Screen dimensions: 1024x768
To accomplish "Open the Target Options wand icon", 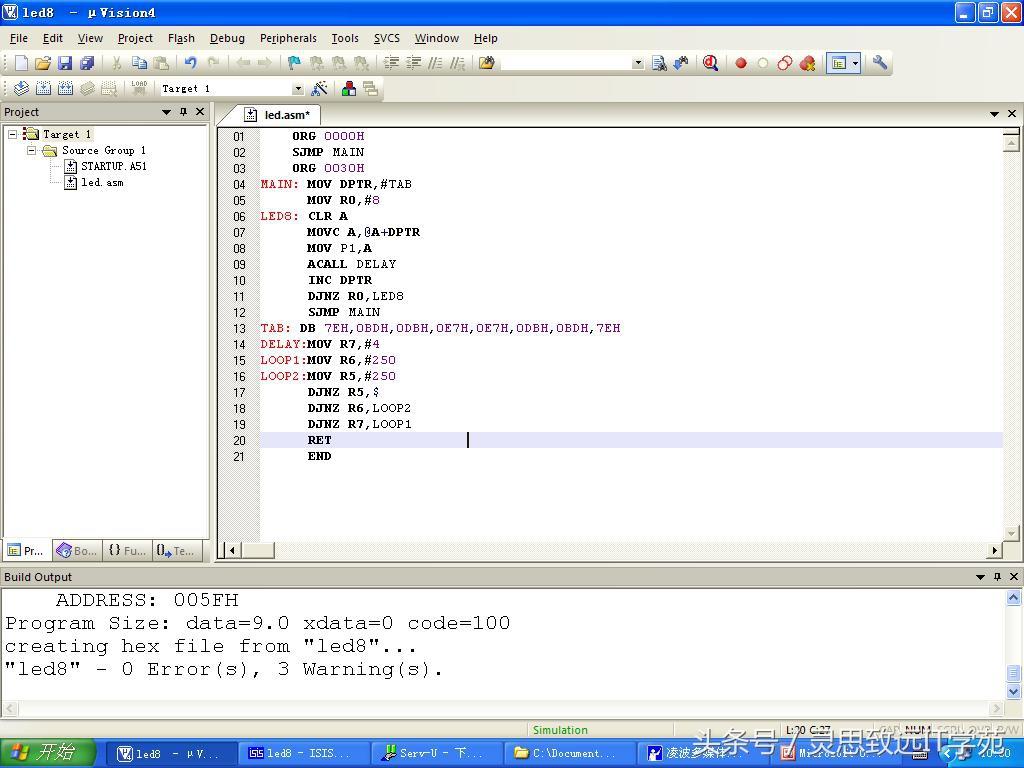I will point(319,89).
